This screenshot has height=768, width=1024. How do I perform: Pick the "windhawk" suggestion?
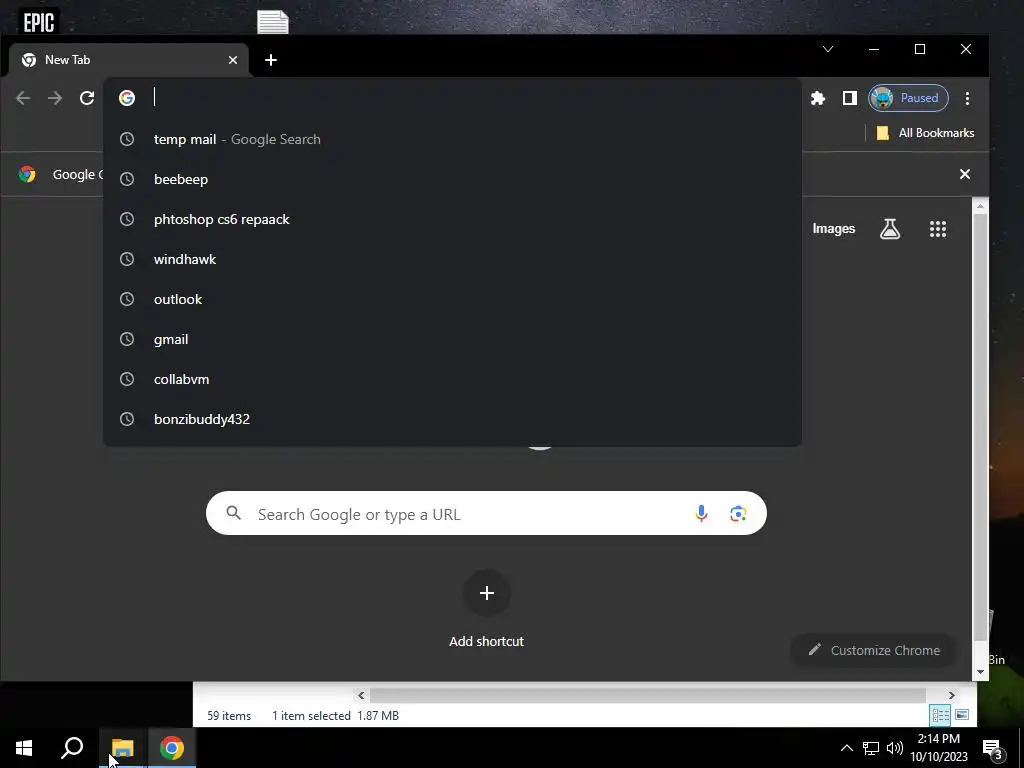pos(452,259)
